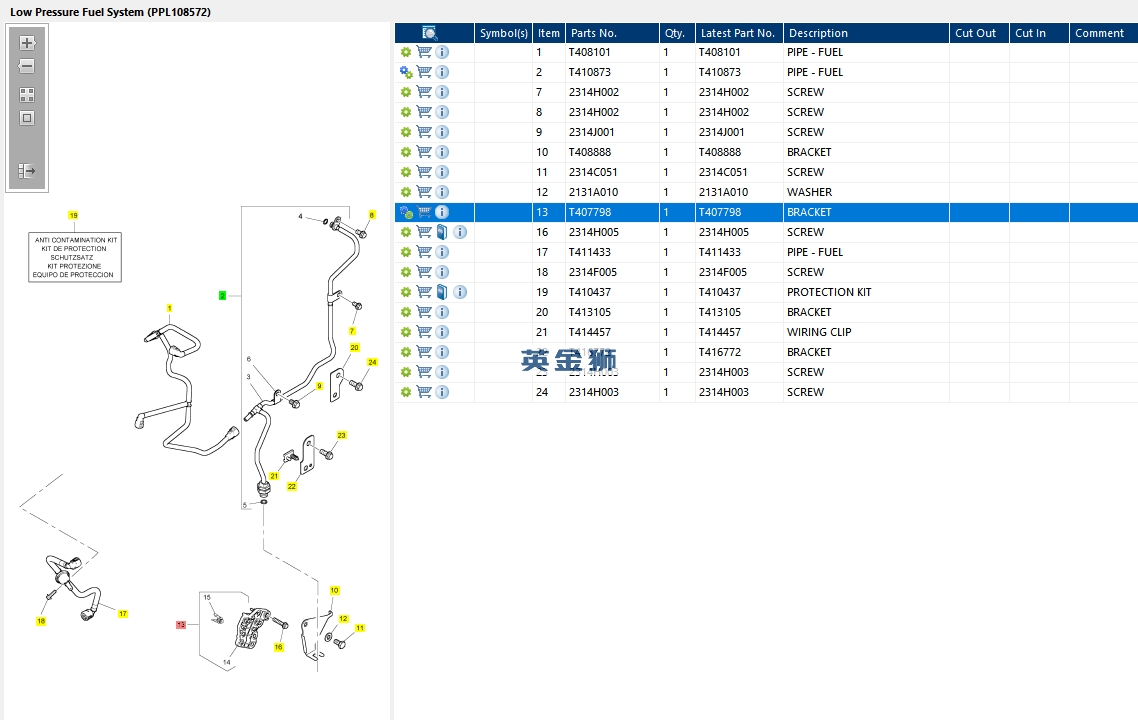Click the Comment column header
The image size is (1138, 720).
[1103, 33]
